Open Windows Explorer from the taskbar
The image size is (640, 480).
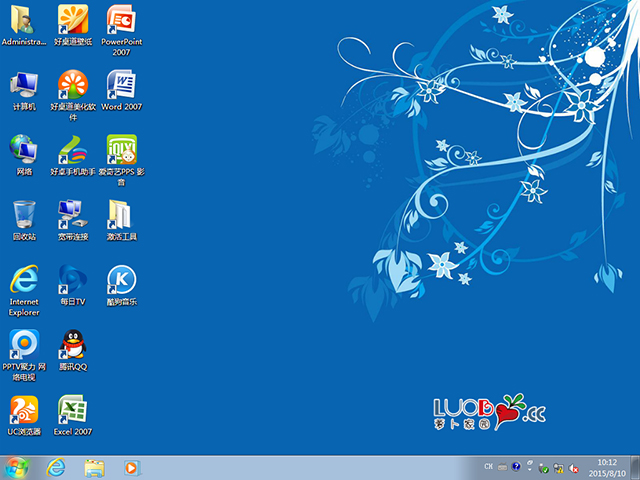pyautogui.click(x=94, y=467)
